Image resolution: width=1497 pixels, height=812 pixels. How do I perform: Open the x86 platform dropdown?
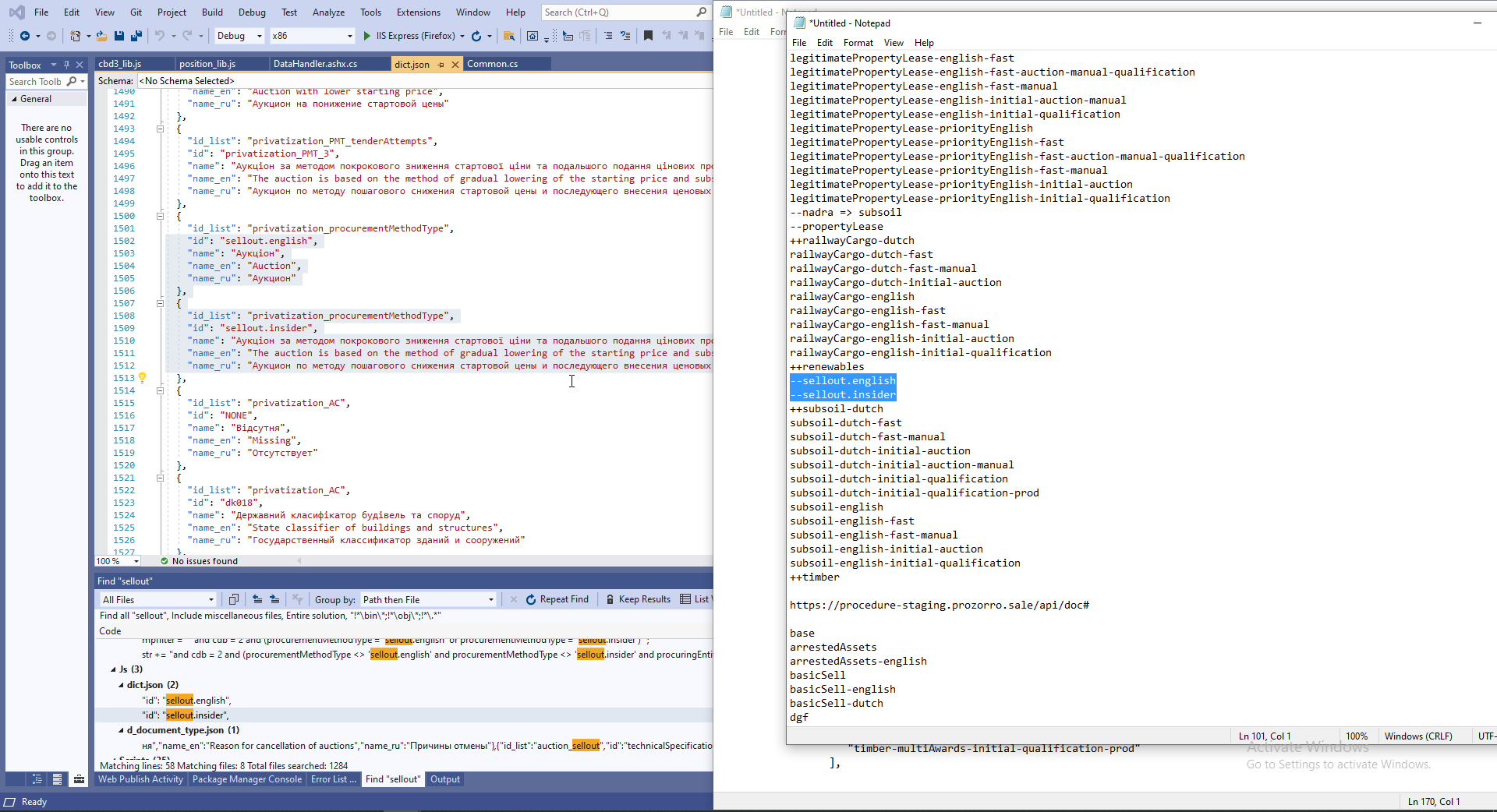(x=312, y=36)
